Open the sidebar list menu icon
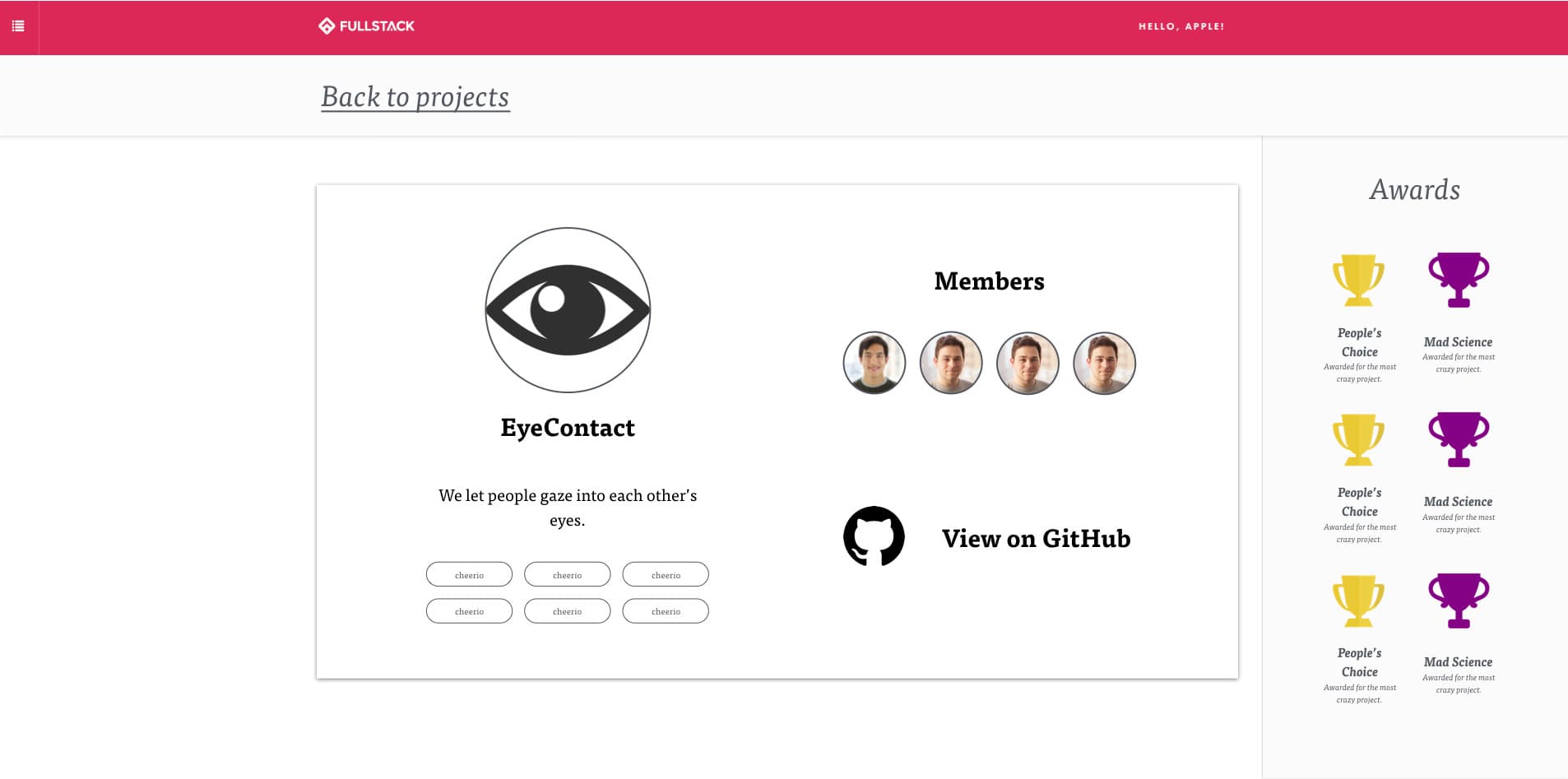The height and width of the screenshot is (779, 1568). 18,26
